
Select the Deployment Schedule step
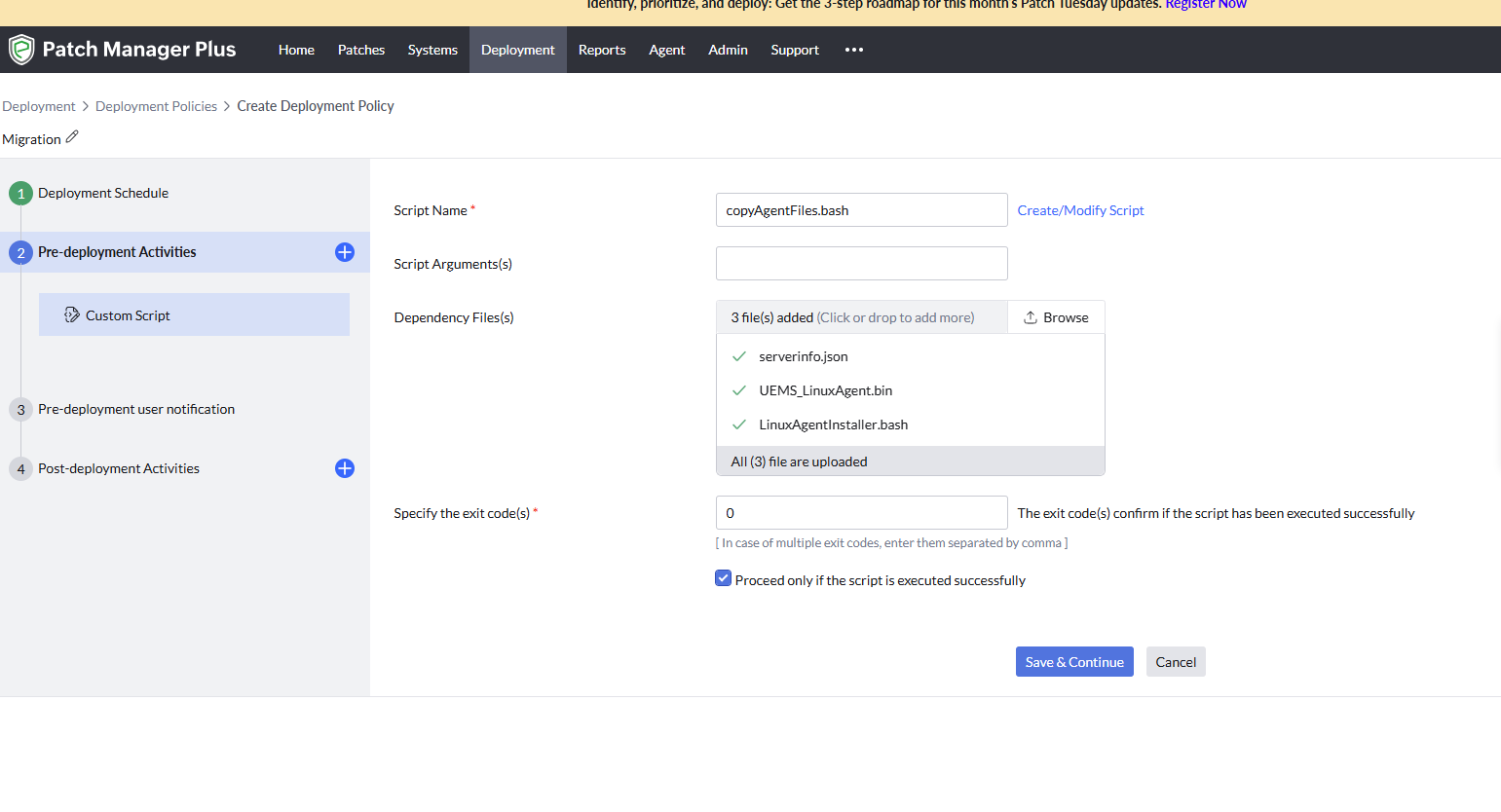[103, 194]
